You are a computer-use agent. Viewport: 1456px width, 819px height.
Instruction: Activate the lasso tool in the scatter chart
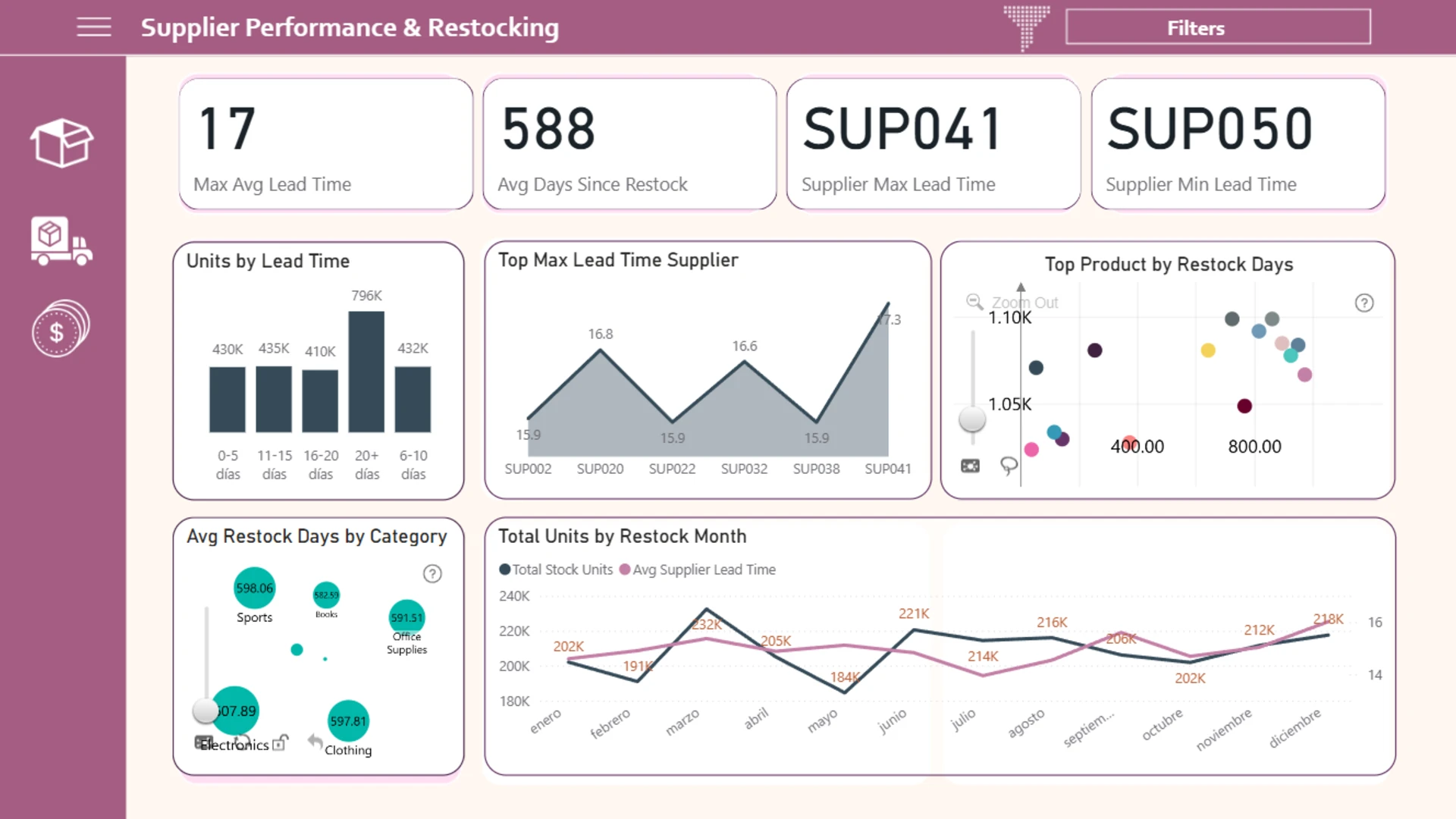pos(1009,465)
